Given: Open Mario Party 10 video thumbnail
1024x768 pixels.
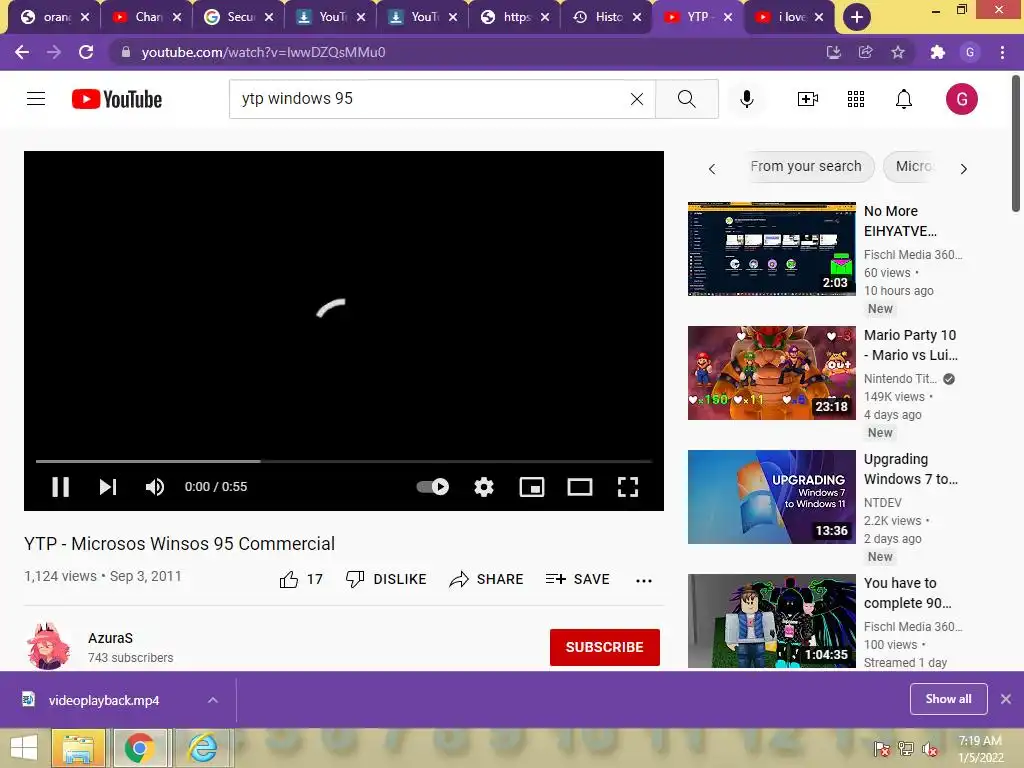Looking at the screenshot, I should [771, 373].
